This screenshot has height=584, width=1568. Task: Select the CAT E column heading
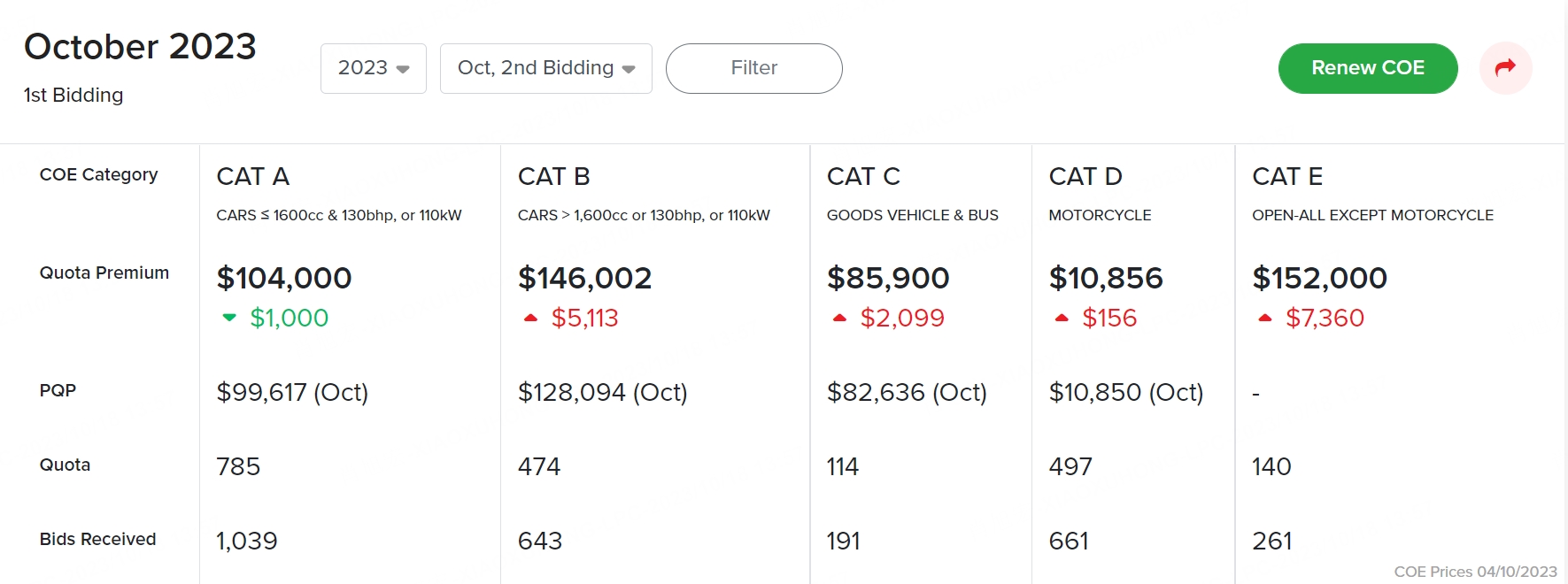(x=1287, y=177)
